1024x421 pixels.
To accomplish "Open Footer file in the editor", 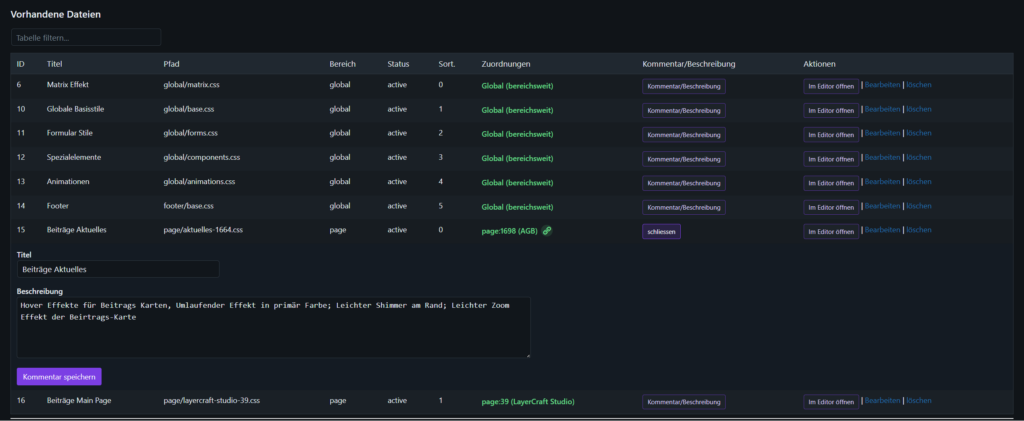I will [x=831, y=207].
